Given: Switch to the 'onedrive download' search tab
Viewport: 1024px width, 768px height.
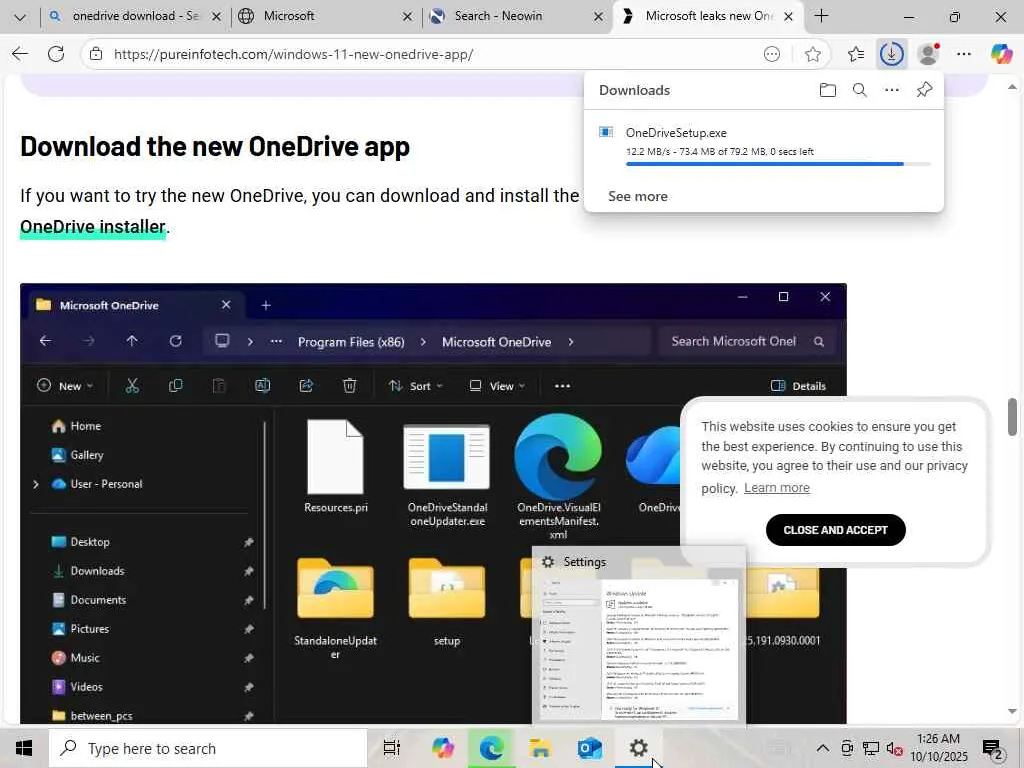Looking at the screenshot, I should point(134,16).
